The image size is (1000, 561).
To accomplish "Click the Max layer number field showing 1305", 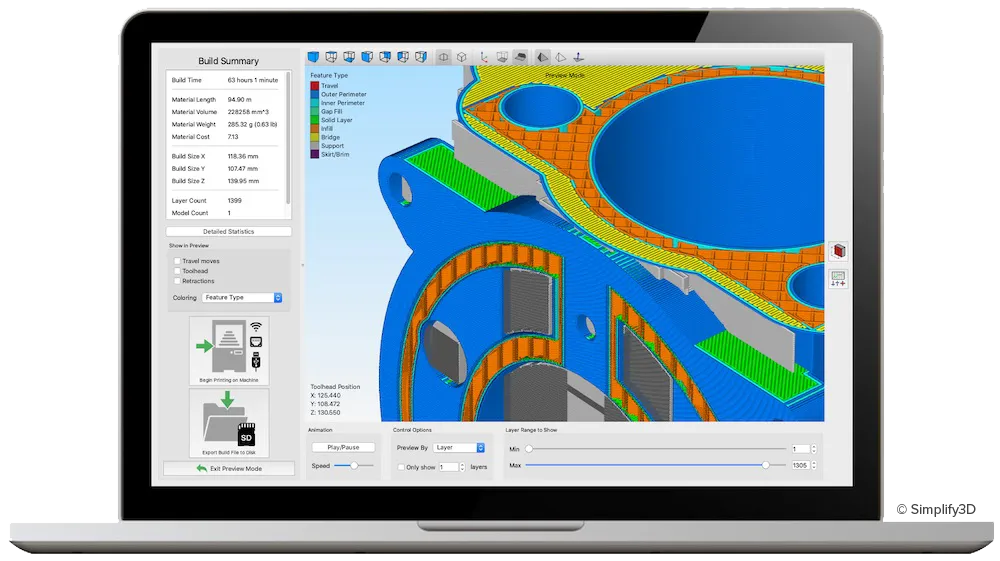I will [x=800, y=465].
